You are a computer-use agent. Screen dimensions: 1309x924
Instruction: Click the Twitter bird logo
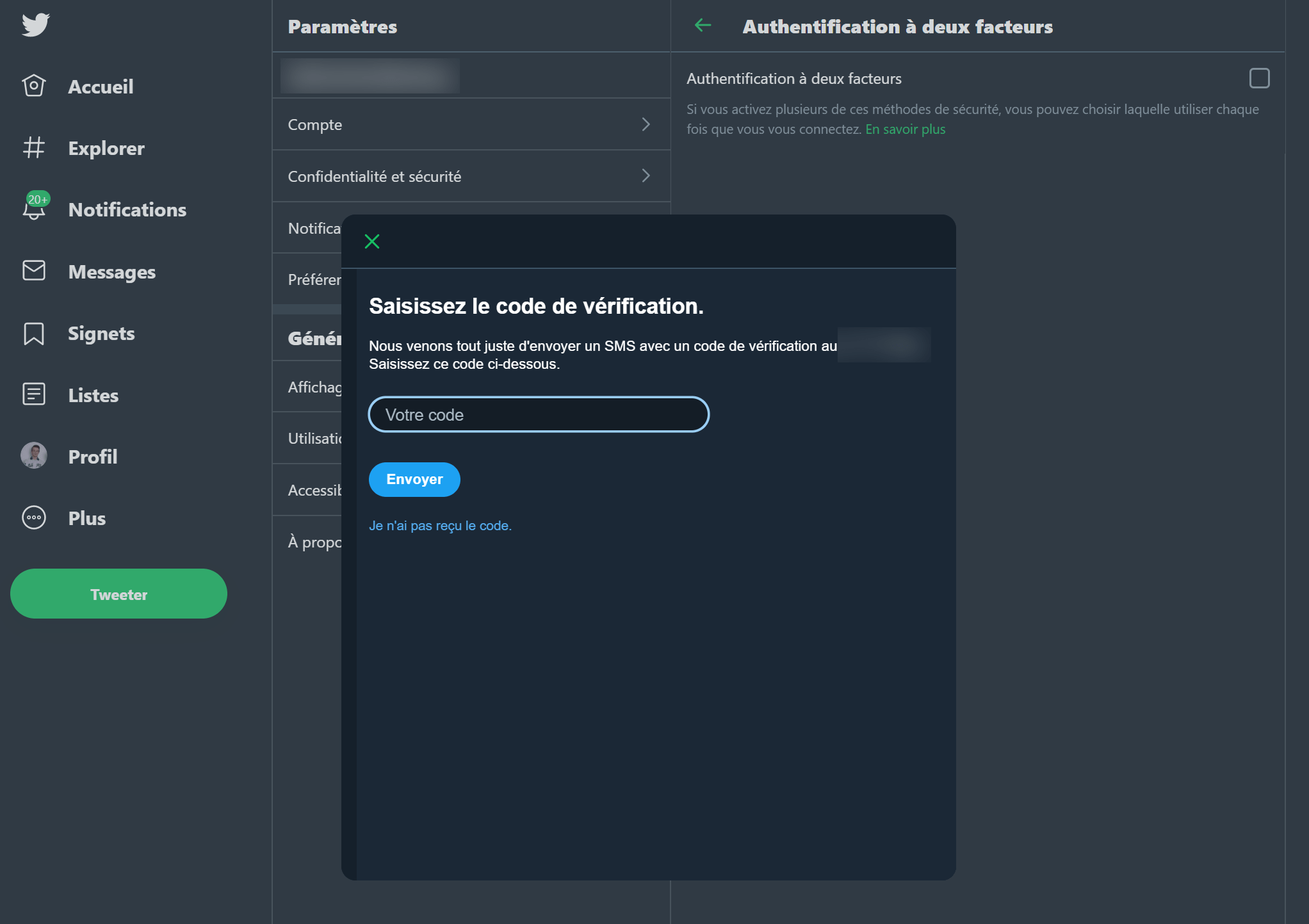[x=35, y=24]
